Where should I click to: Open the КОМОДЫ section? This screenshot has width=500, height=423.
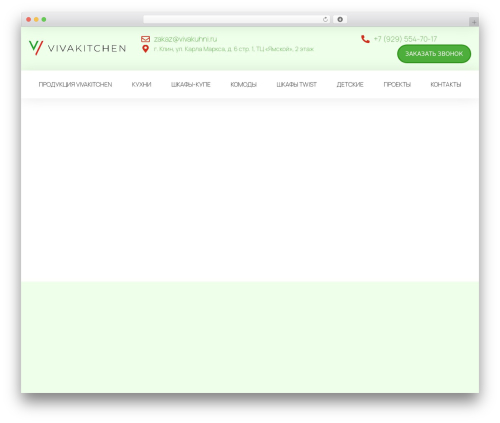click(244, 85)
